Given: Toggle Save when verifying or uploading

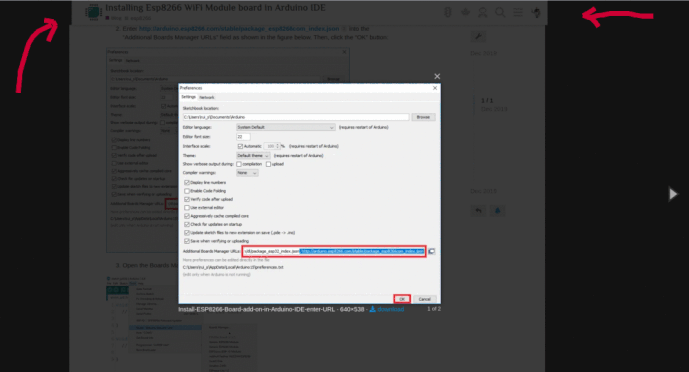Looking at the screenshot, I should 187,241.
